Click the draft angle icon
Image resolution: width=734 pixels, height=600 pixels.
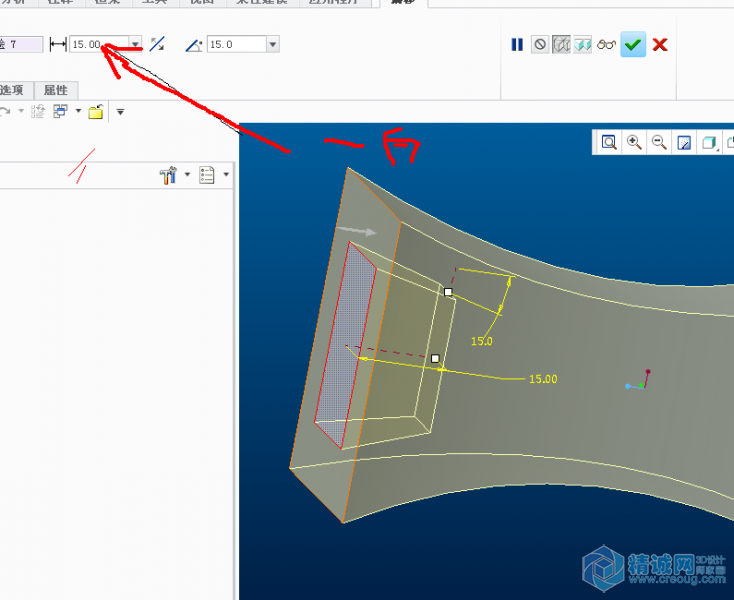pyautogui.click(x=194, y=45)
